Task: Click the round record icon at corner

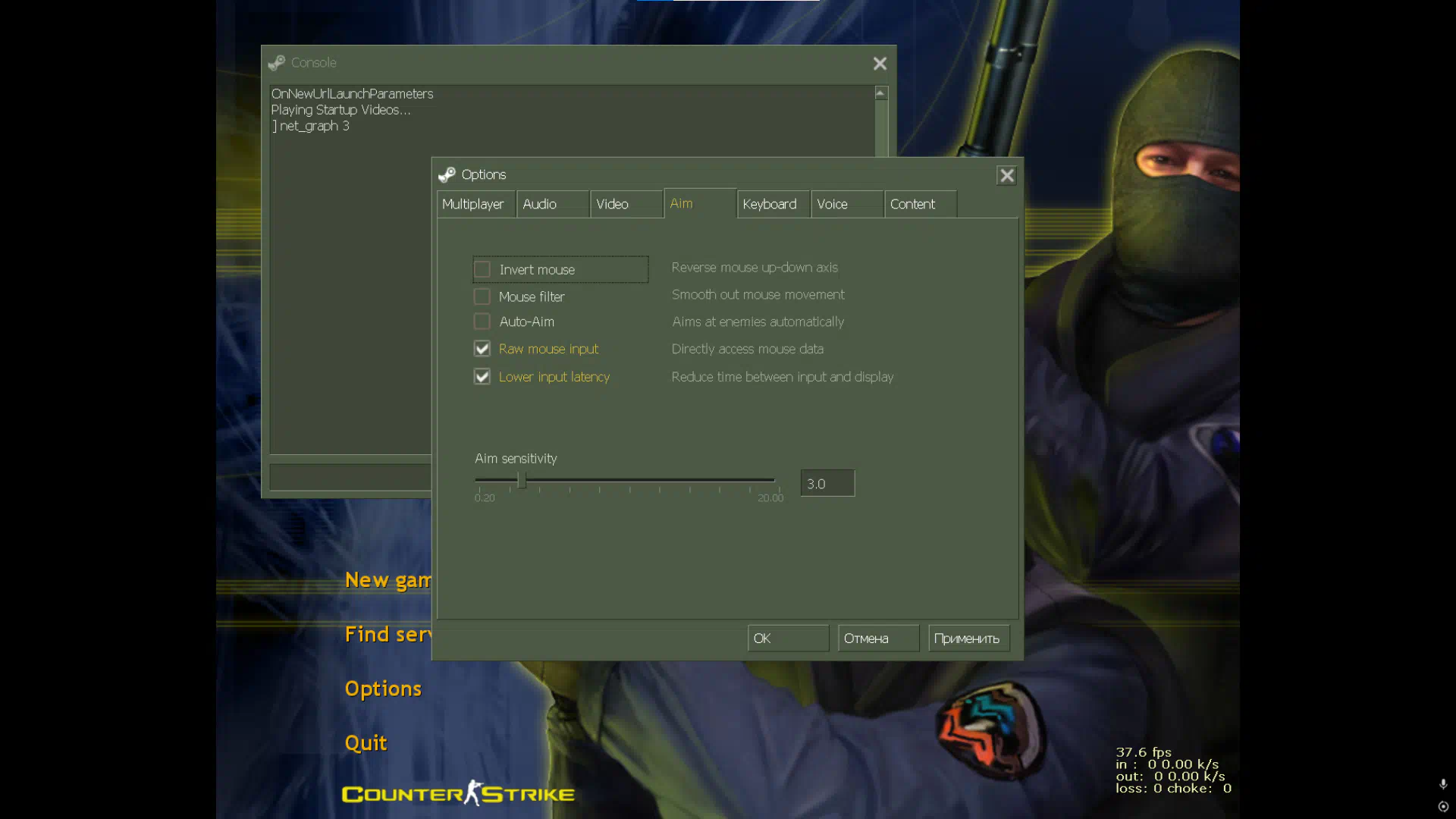Action: [1443, 807]
